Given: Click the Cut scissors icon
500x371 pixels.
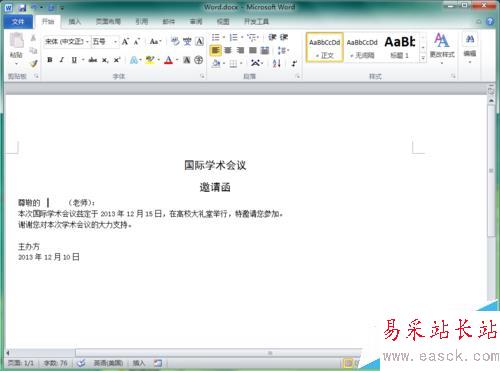Looking at the screenshot, I should tap(33, 38).
